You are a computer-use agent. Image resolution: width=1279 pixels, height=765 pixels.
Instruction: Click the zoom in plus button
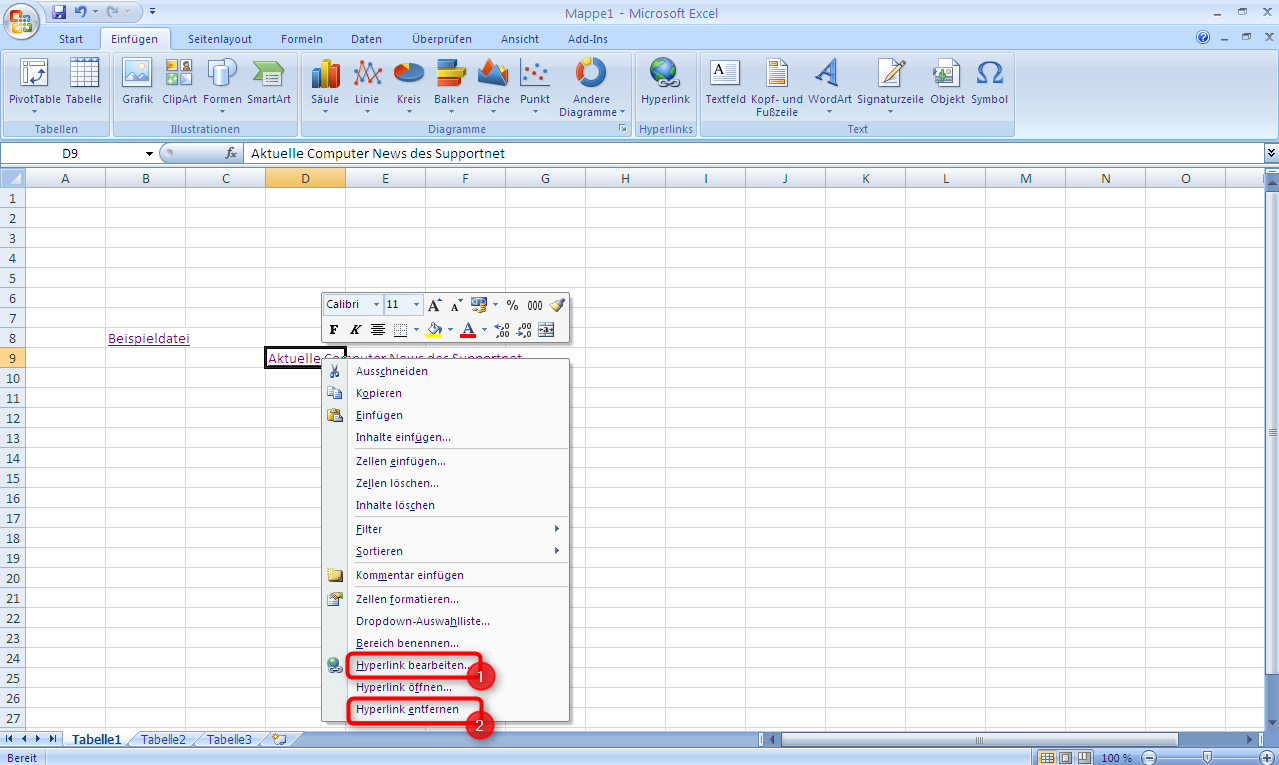[x=1266, y=758]
